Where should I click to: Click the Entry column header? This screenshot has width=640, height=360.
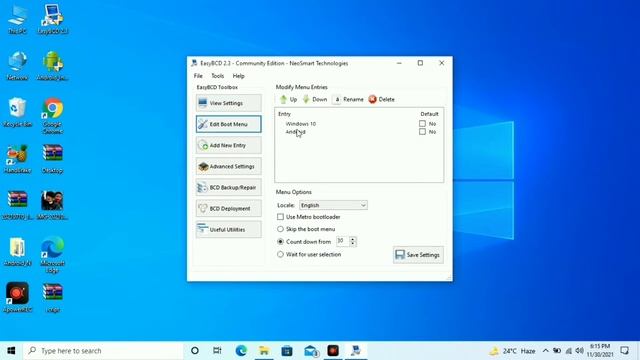click(x=284, y=114)
